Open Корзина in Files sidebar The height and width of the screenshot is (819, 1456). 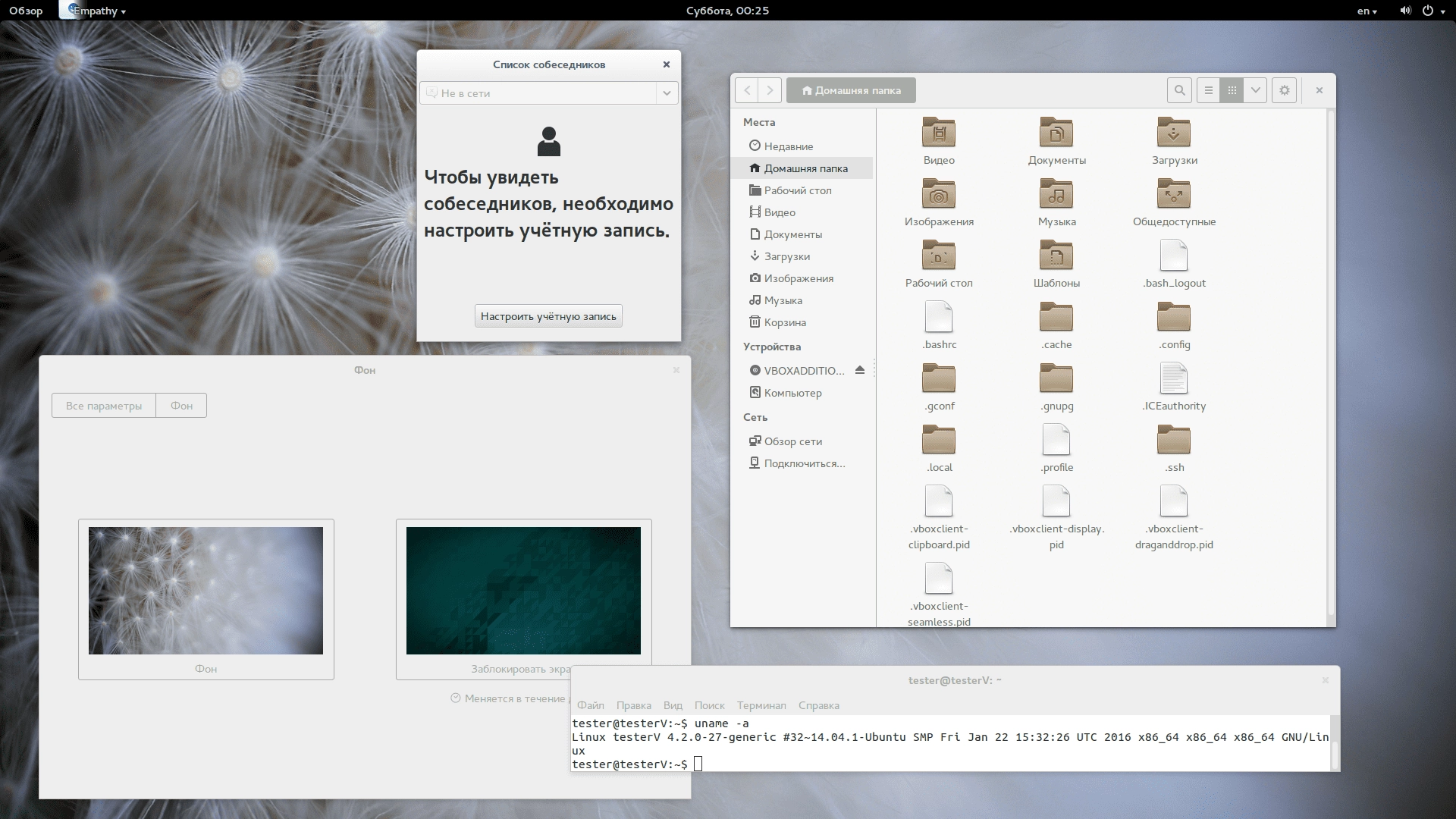(x=802, y=322)
